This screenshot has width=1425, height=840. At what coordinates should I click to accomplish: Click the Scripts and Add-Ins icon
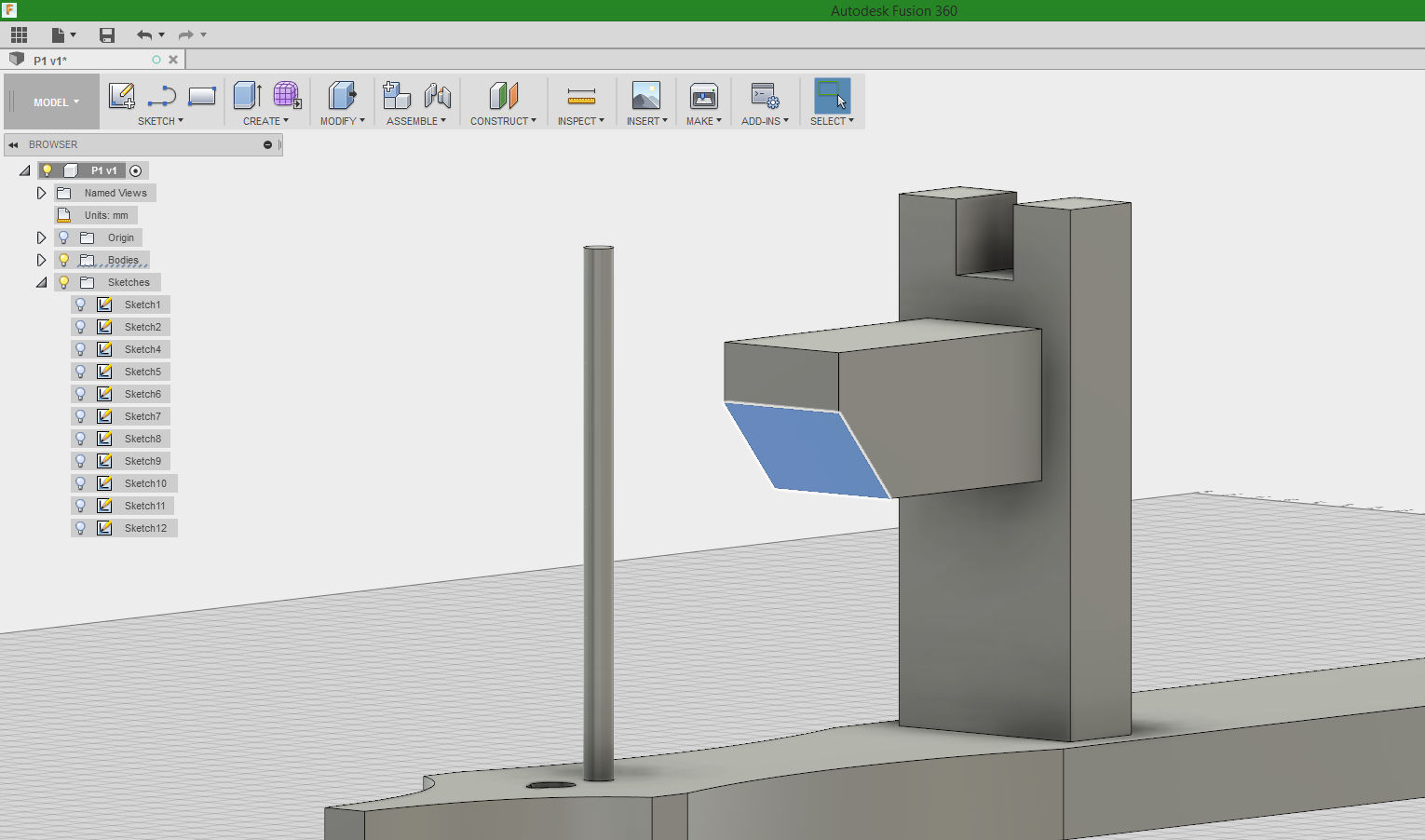765,95
